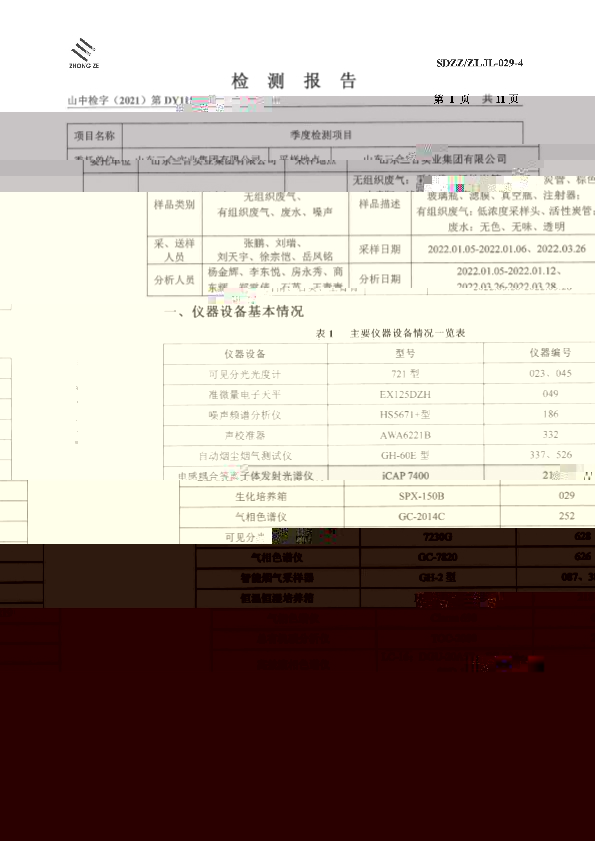Click the instrument number '049'
Viewport: 595px width, 841px height.
[x=550, y=394]
